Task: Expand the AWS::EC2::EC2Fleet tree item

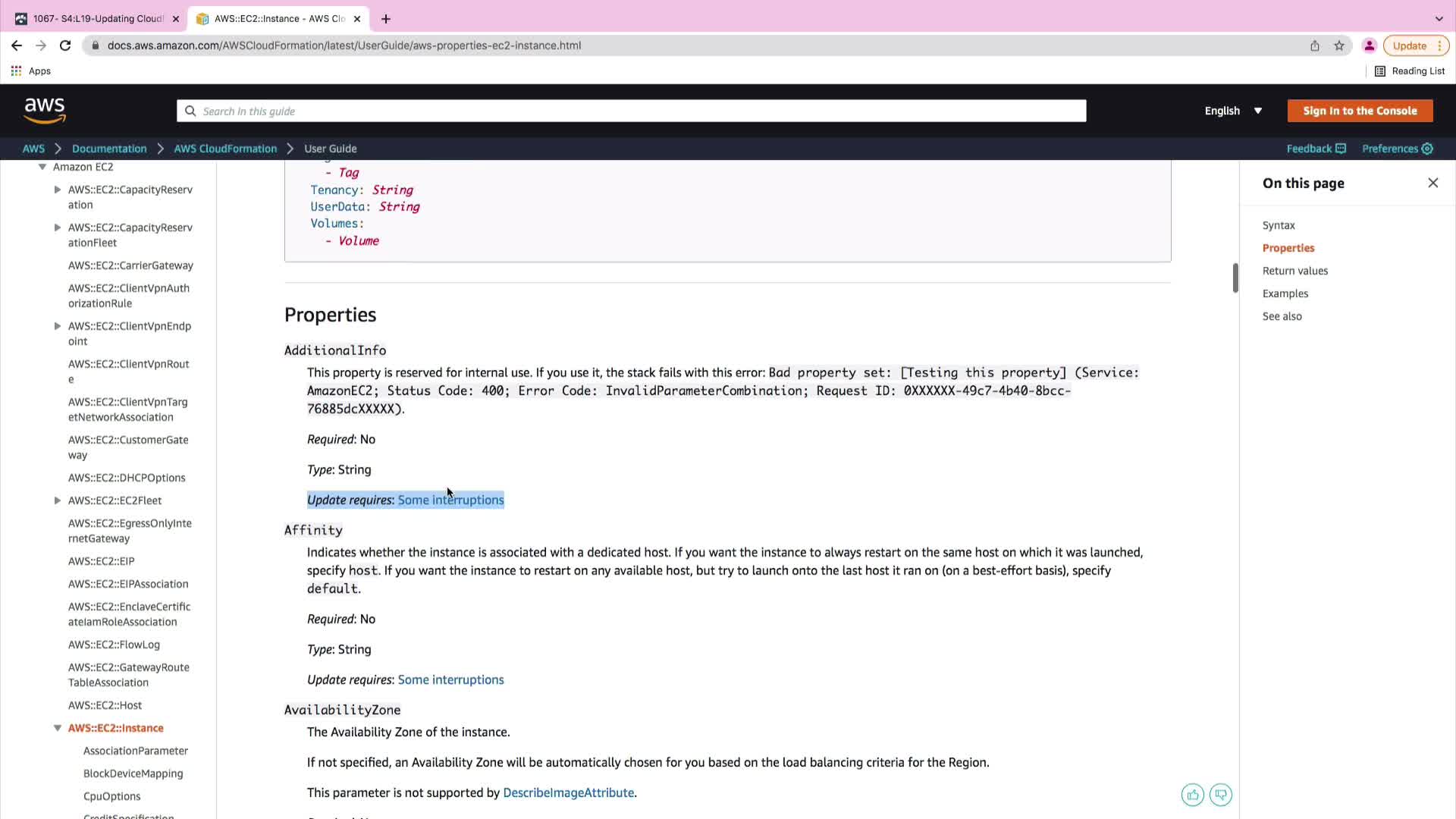Action: tap(58, 500)
